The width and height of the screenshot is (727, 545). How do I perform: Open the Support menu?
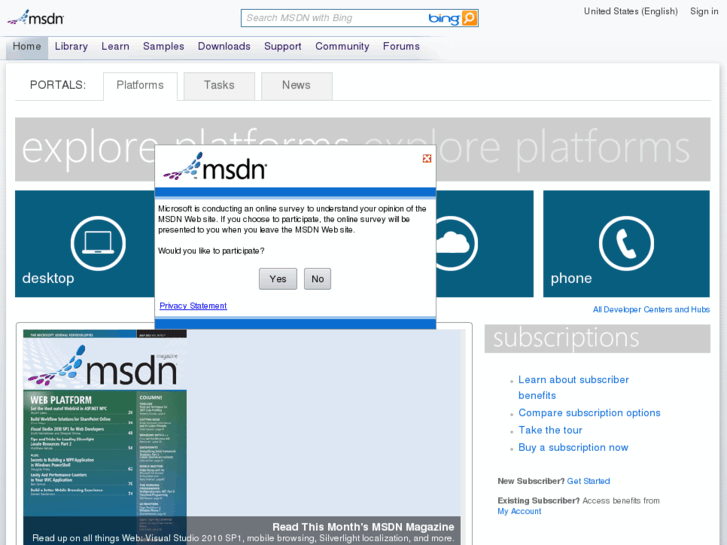tap(283, 46)
